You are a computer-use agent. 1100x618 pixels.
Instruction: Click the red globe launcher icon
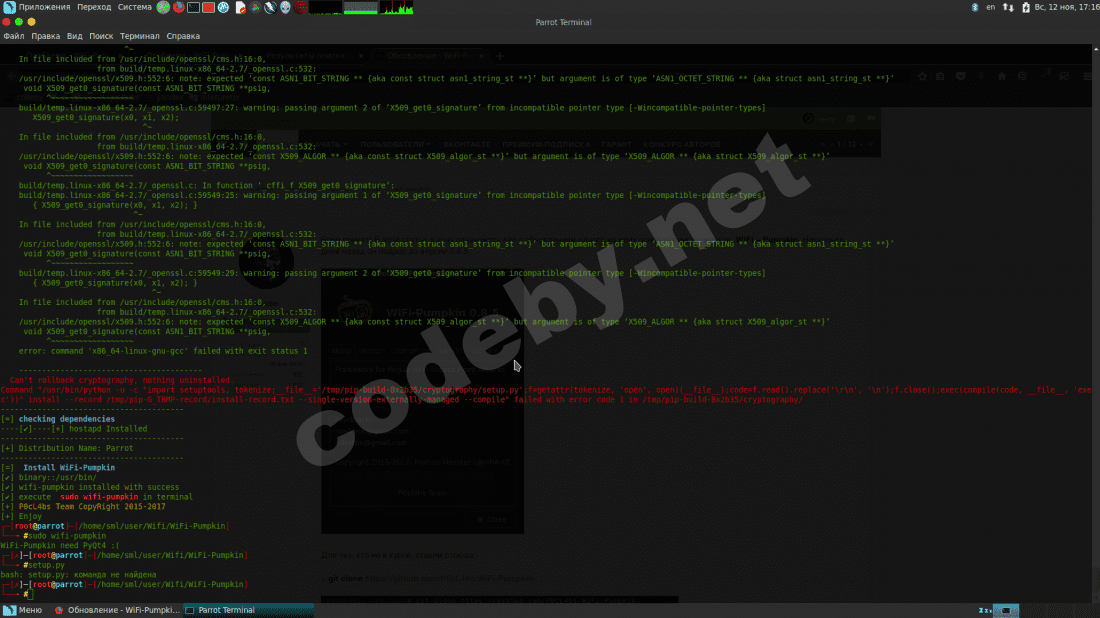(x=301, y=7)
